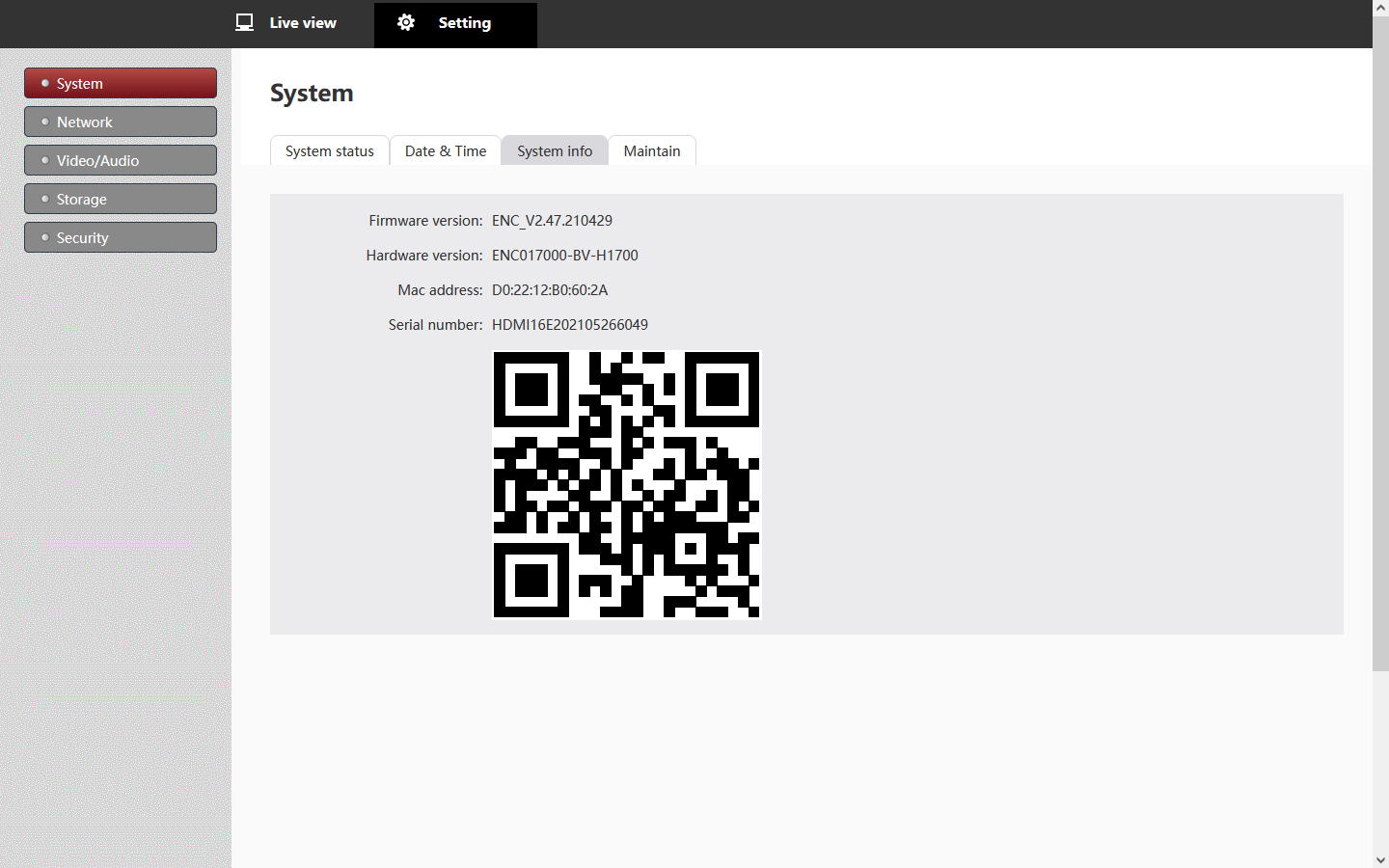Click the Hardware version label
The image size is (1389, 868).
tap(424, 256)
